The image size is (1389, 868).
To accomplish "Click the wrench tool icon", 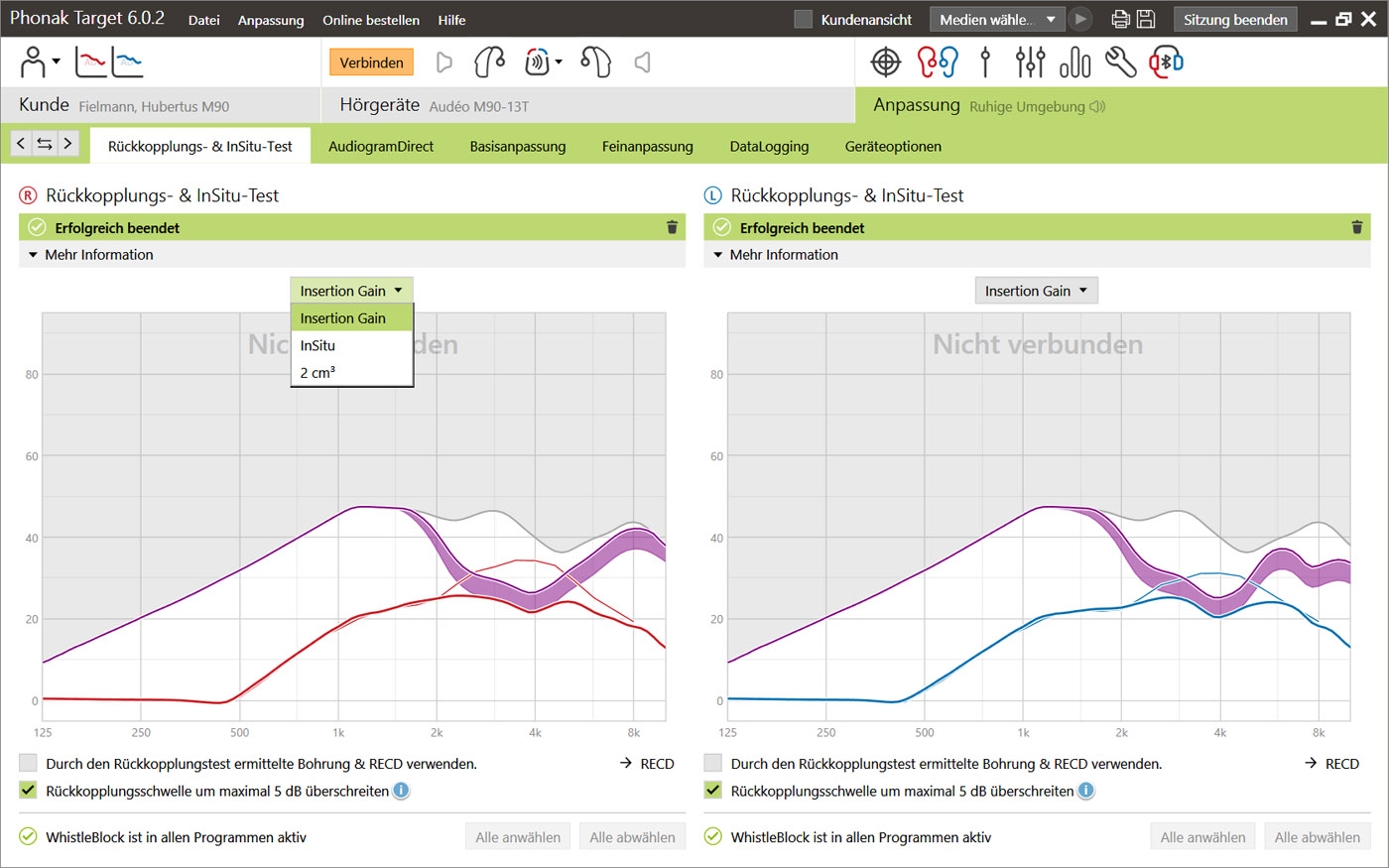I will pyautogui.click(x=1120, y=62).
